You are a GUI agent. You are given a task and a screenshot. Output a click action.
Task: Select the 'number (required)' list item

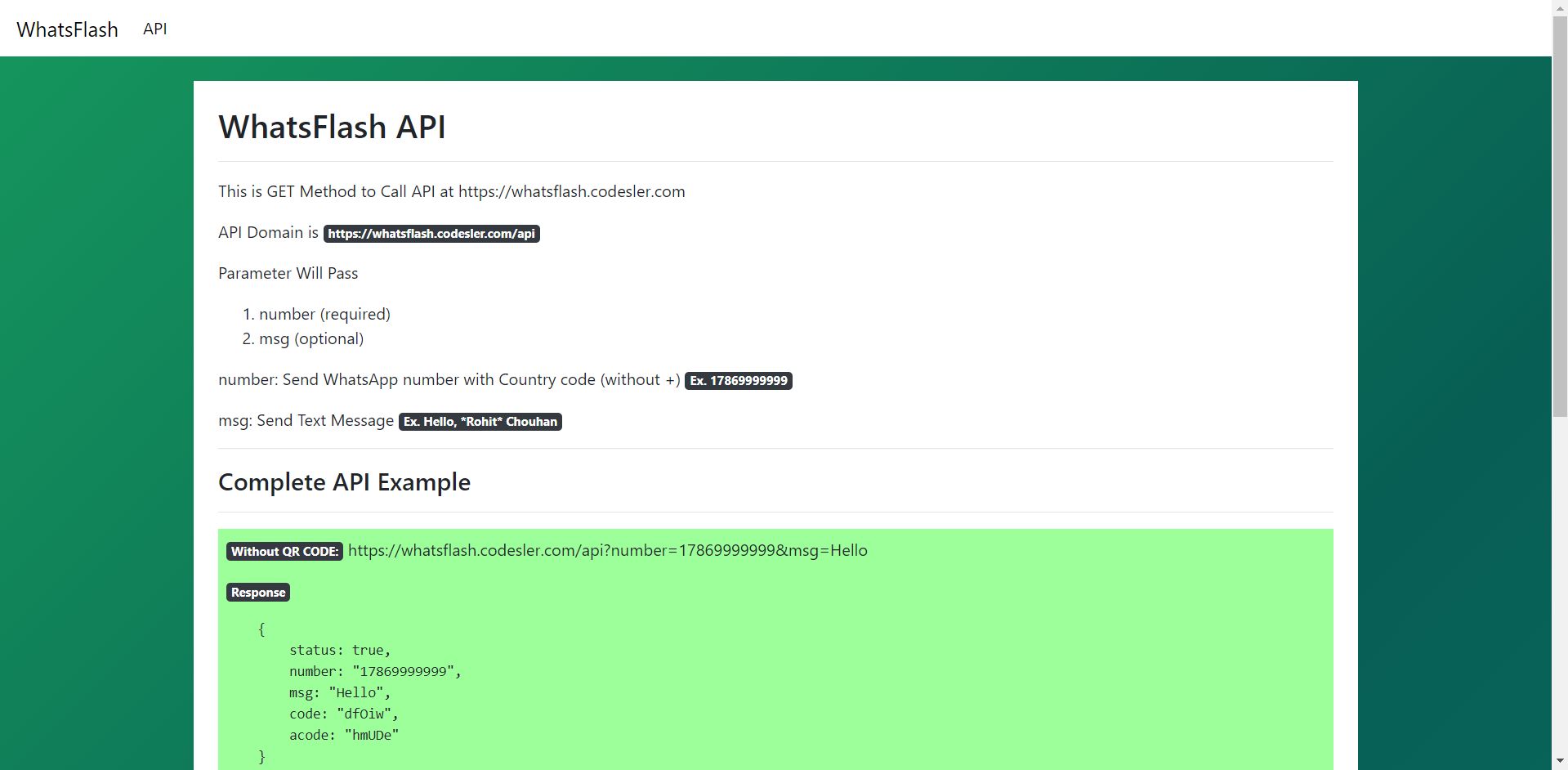(x=324, y=314)
